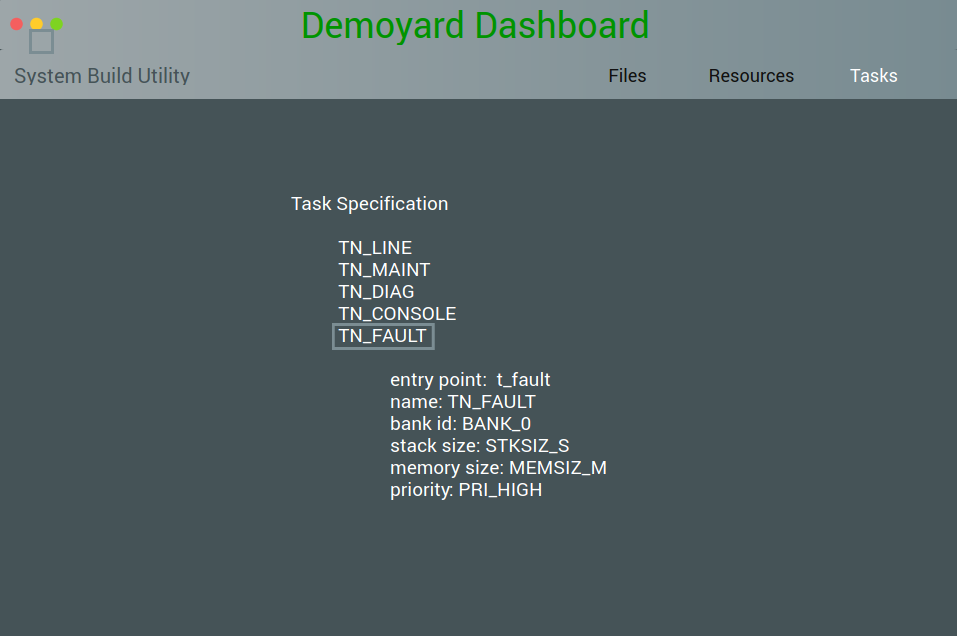Open the Tasks menu
957x636 pixels.
point(873,76)
